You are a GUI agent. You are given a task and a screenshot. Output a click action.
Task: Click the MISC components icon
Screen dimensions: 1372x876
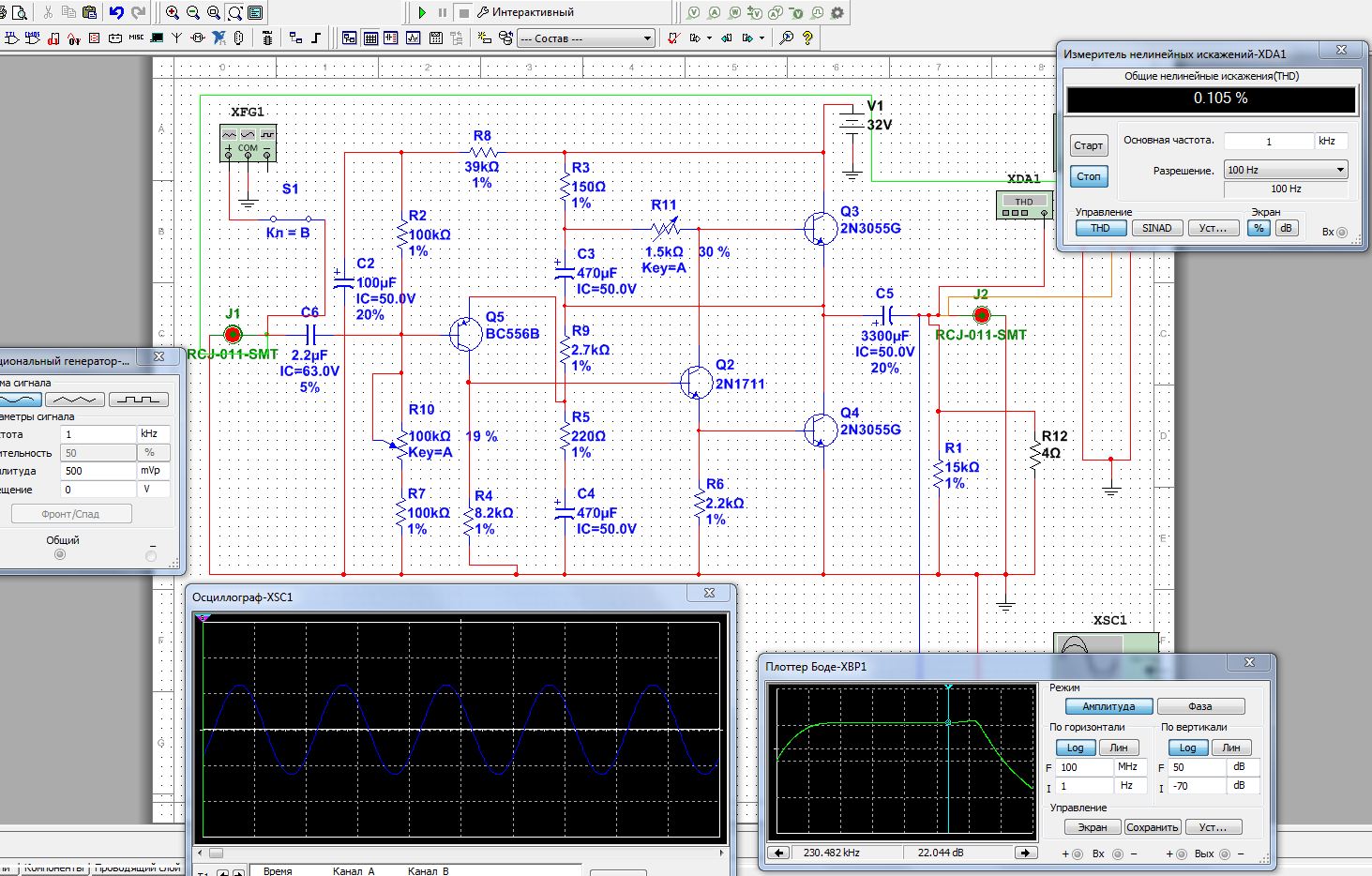136,38
